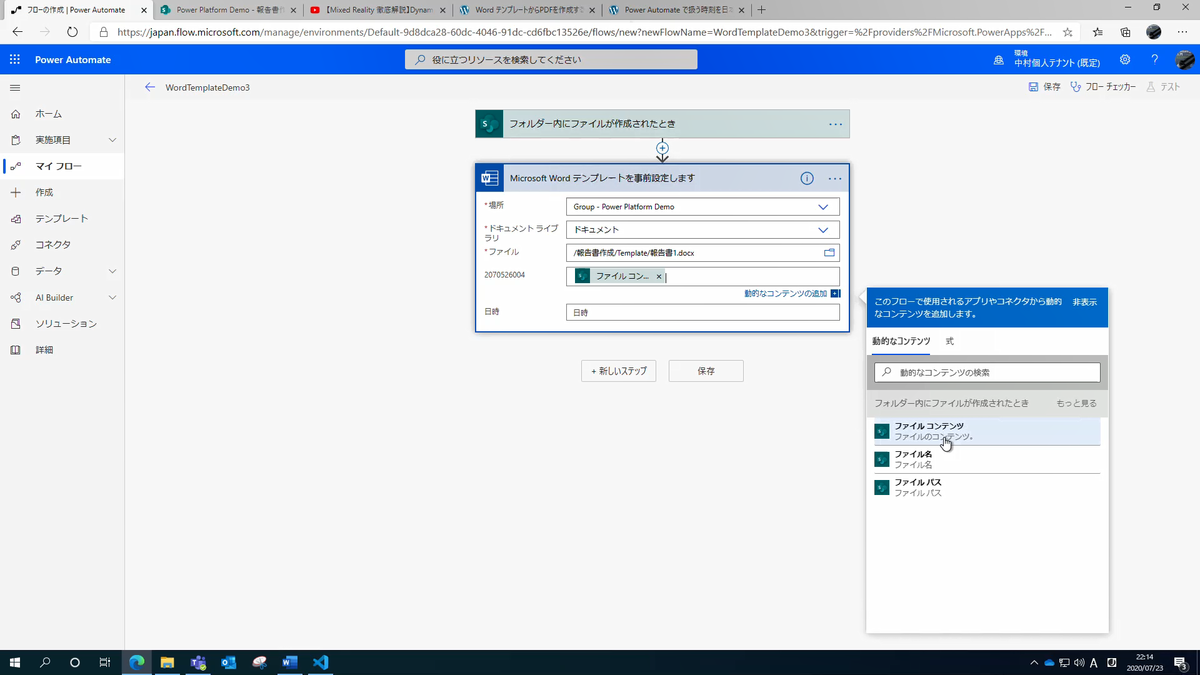
Task: Open the trigger card ellipsis menu
Action: [836, 124]
